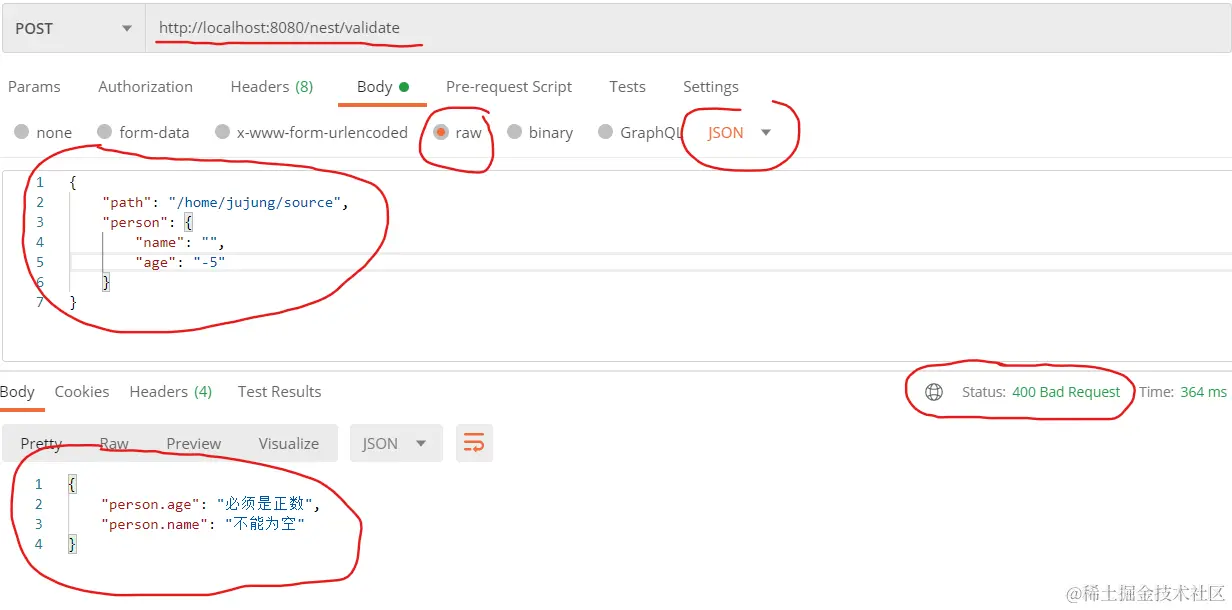This screenshot has width=1232, height=610.
Task: Select the x-www-form-urlencoded option
Action: [x=311, y=132]
